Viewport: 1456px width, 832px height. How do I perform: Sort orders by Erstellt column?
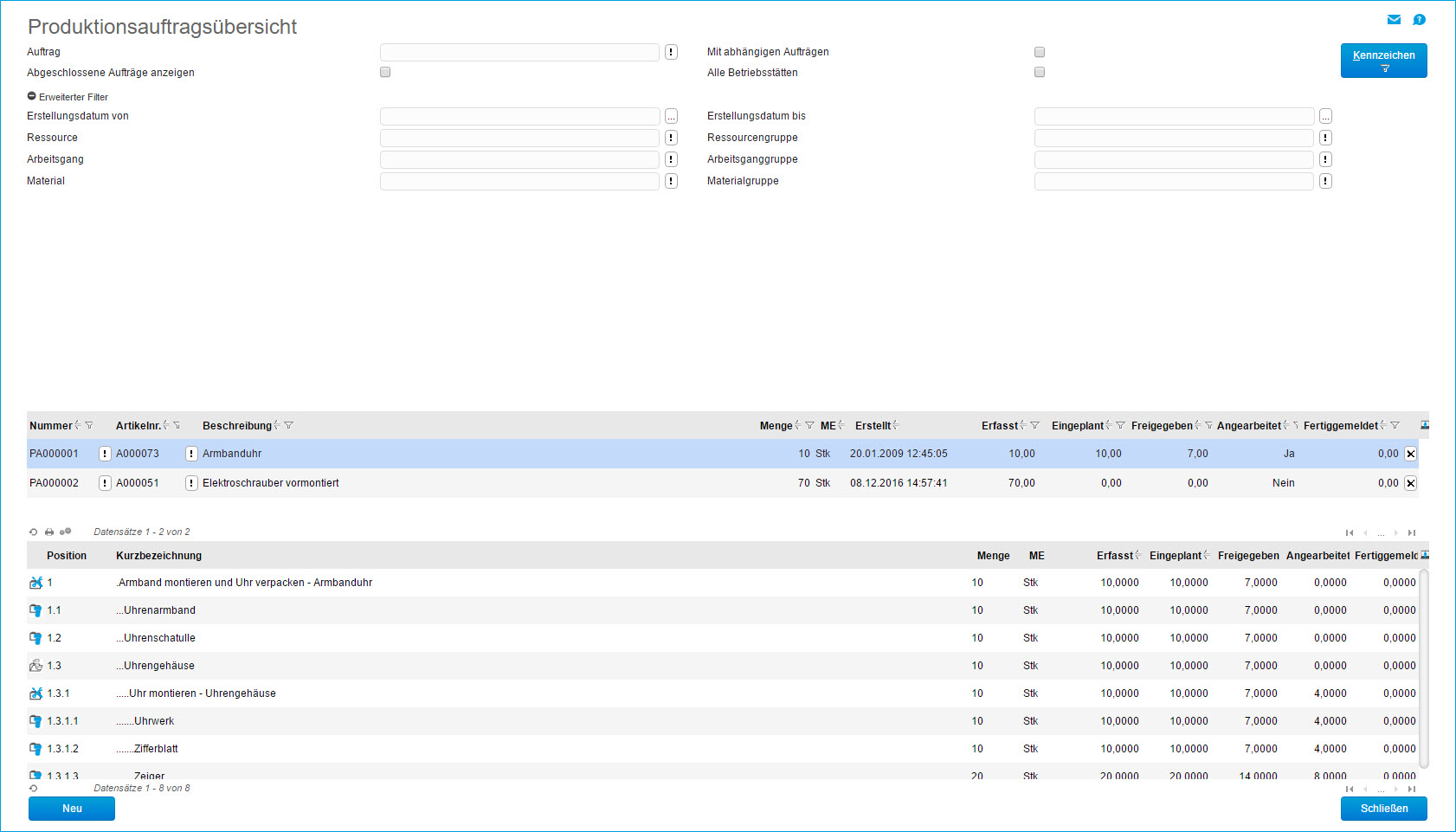click(896, 425)
